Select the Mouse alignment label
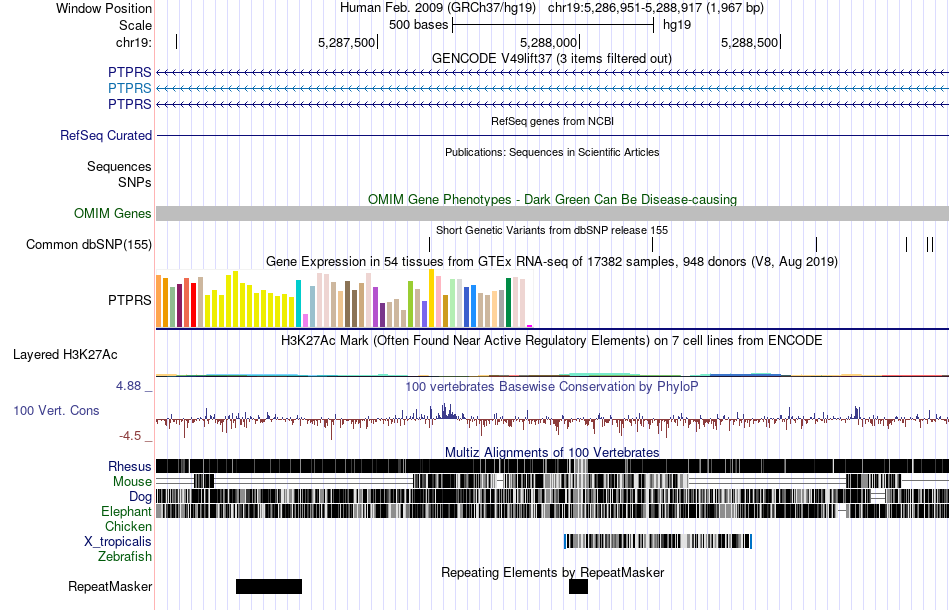The image size is (950, 610). coord(132,482)
